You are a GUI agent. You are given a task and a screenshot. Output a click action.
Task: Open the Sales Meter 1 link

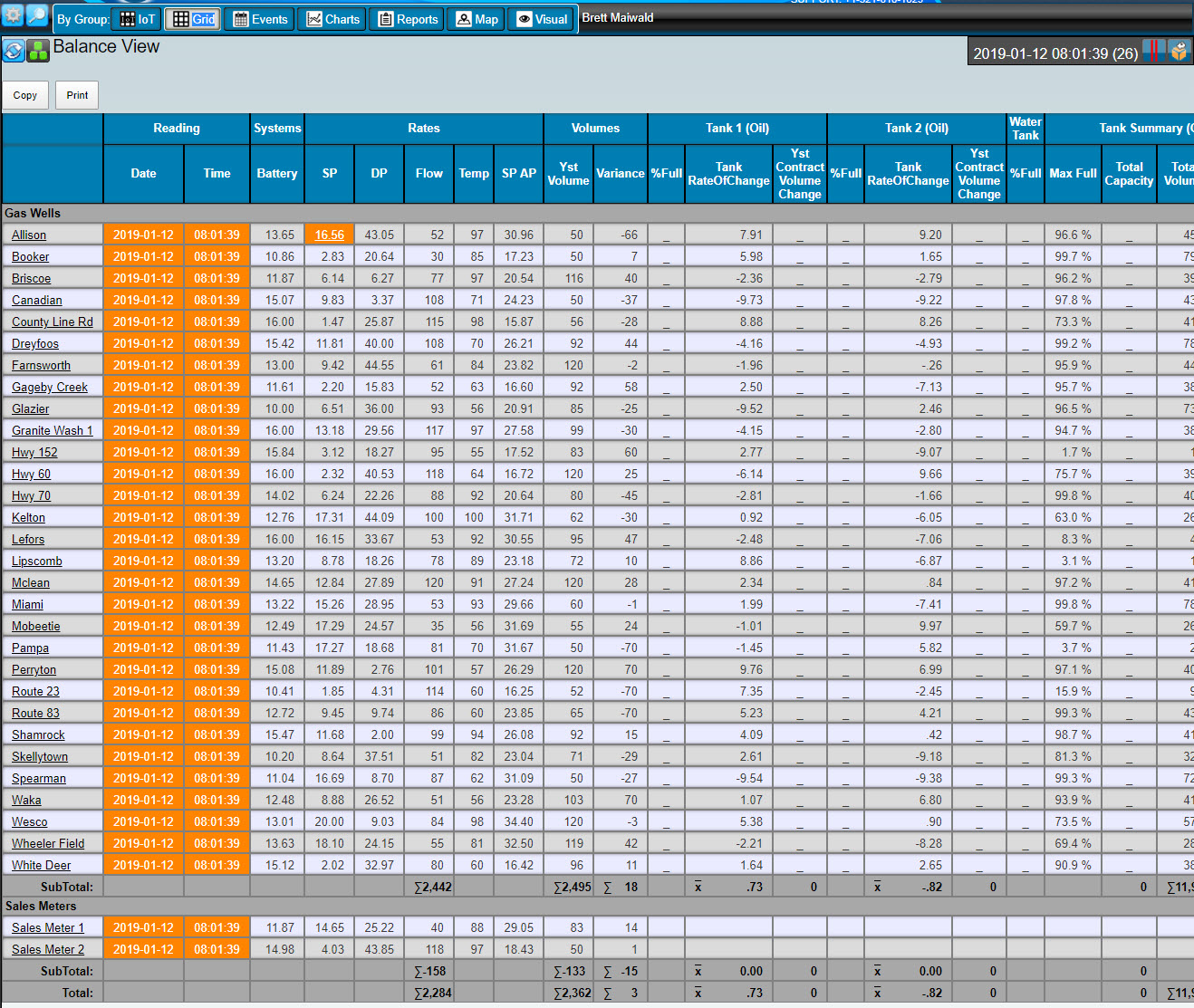pos(48,927)
